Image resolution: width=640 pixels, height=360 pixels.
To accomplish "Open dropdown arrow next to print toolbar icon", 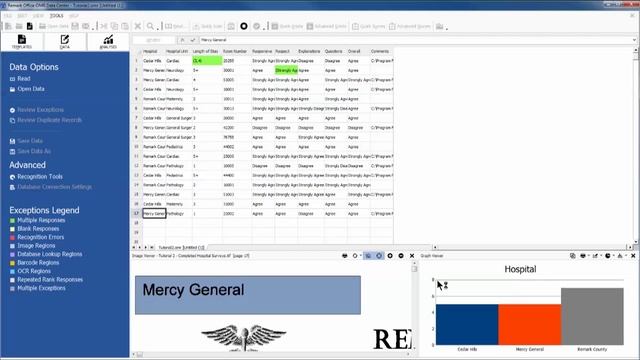I will point(93,28).
